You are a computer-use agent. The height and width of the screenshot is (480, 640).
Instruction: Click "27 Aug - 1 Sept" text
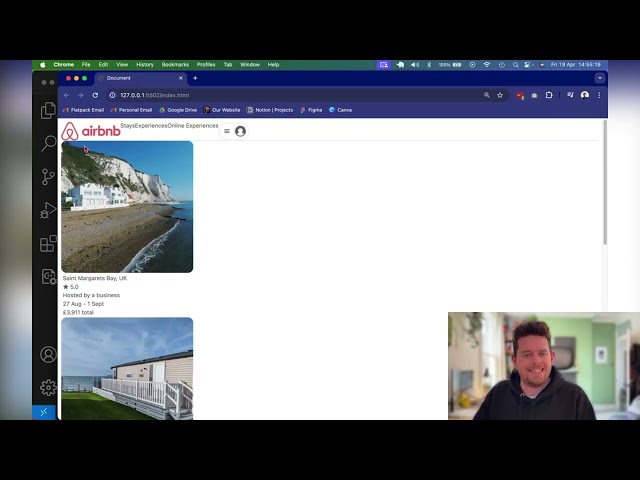click(x=83, y=304)
